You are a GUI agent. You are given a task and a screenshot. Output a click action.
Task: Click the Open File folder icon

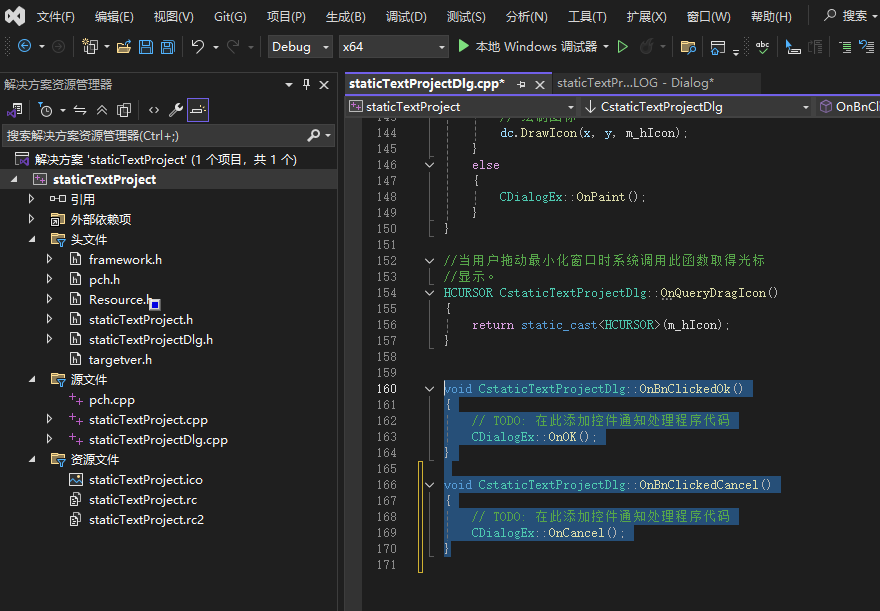pyautogui.click(x=124, y=47)
